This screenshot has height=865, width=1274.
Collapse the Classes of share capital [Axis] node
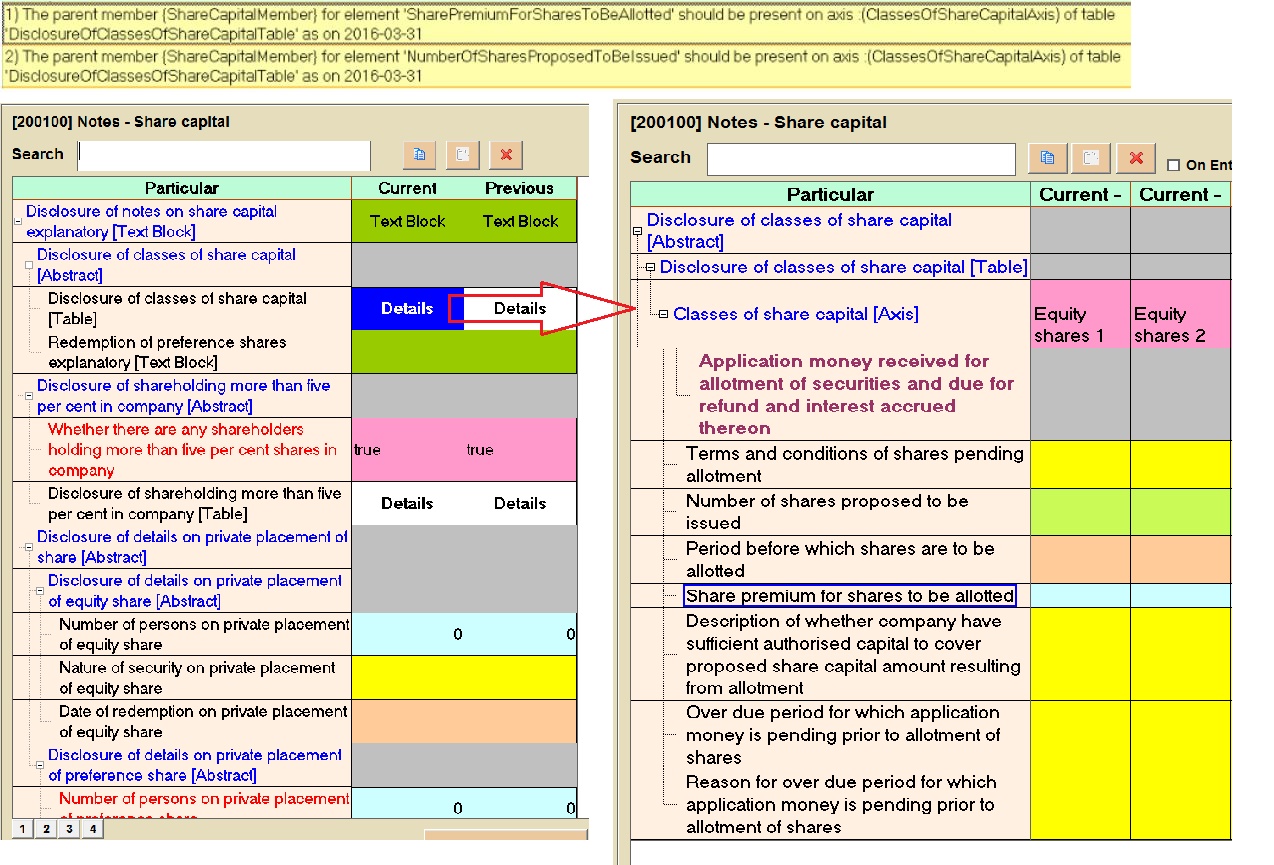coord(663,314)
